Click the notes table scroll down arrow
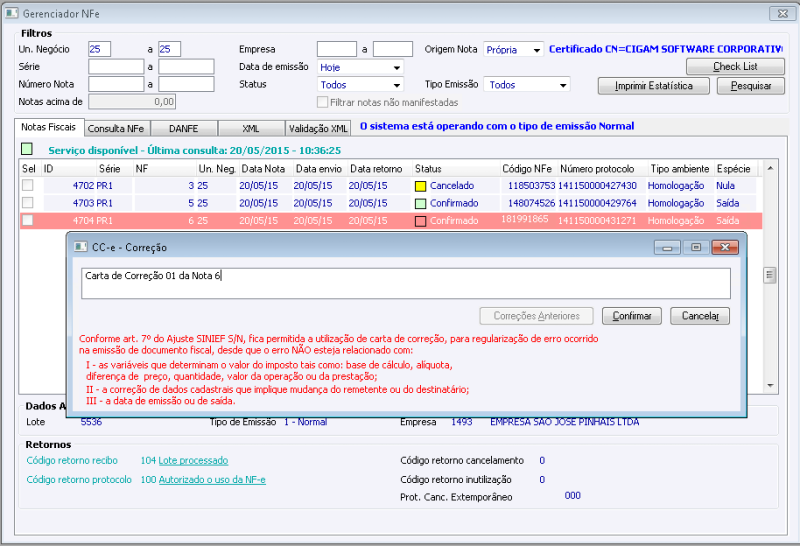Viewport: 800px width, 546px height. pyautogui.click(x=770, y=386)
